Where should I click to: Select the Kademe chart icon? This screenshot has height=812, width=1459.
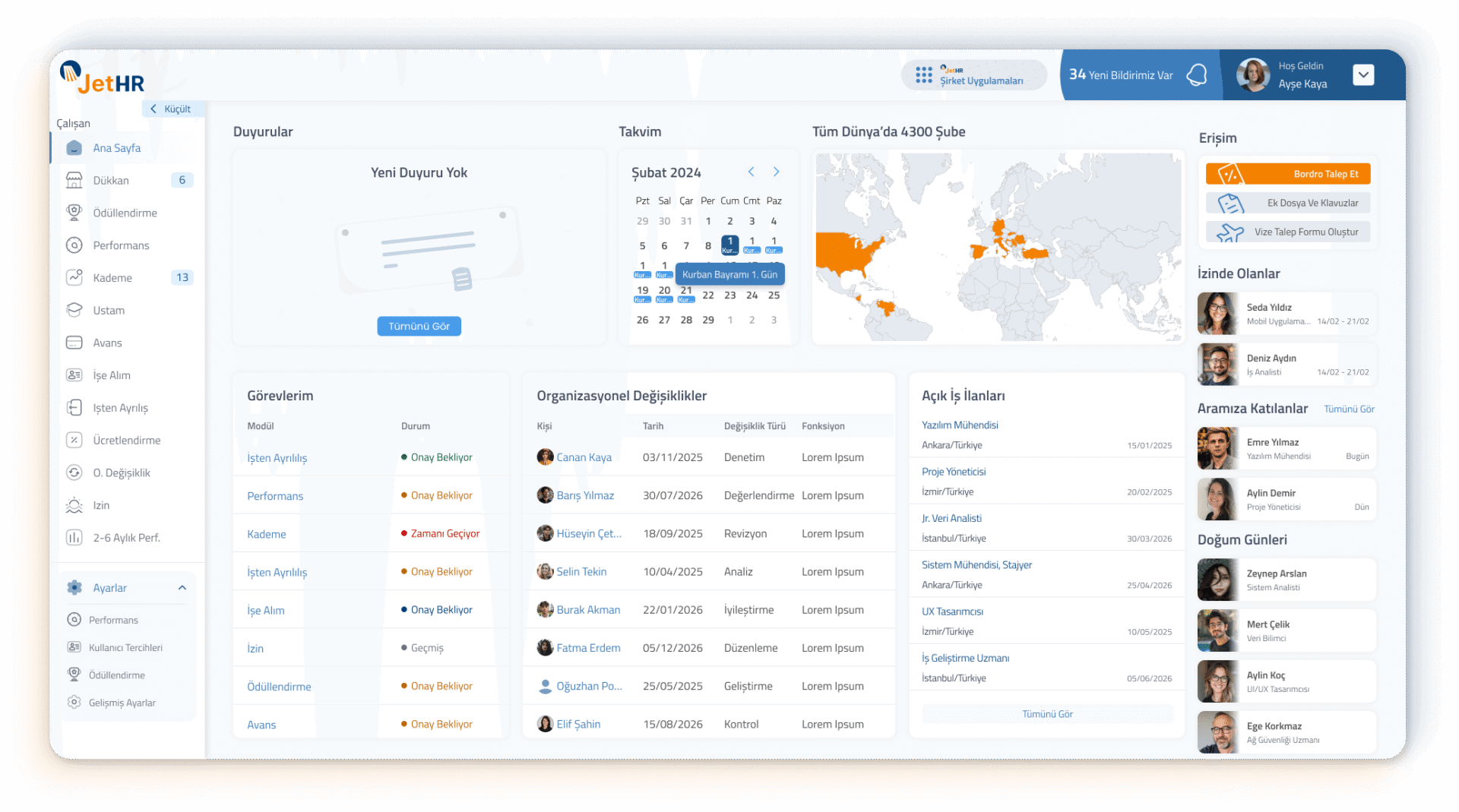pos(74,277)
